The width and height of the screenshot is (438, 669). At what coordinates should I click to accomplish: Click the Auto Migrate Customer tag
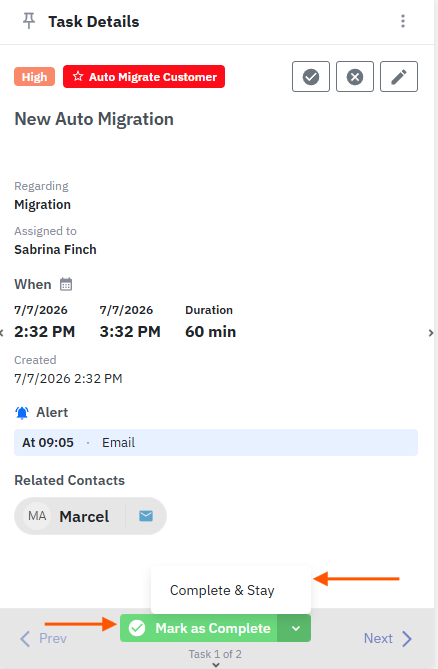pyautogui.click(x=144, y=77)
